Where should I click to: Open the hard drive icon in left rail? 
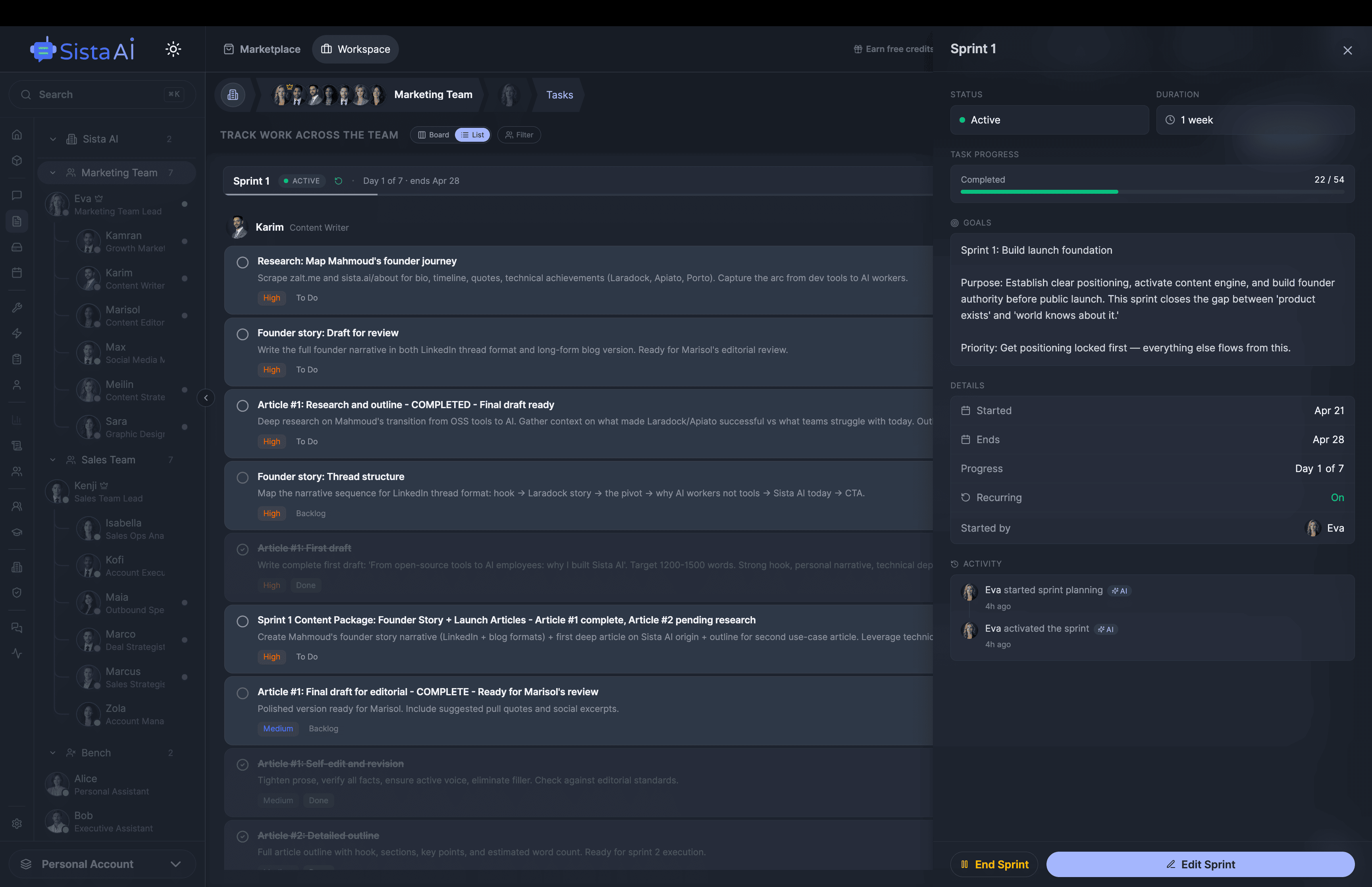(x=17, y=247)
